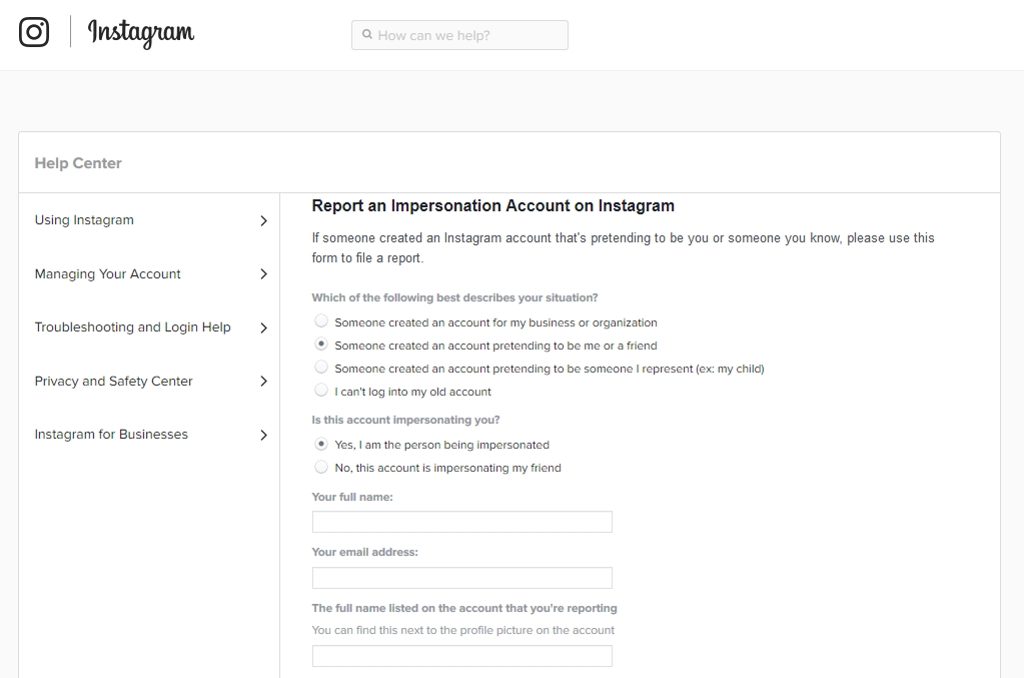Viewport: 1024px width, 678px height.
Task: Expand the Managing Your Account chevron
Action: (264, 274)
